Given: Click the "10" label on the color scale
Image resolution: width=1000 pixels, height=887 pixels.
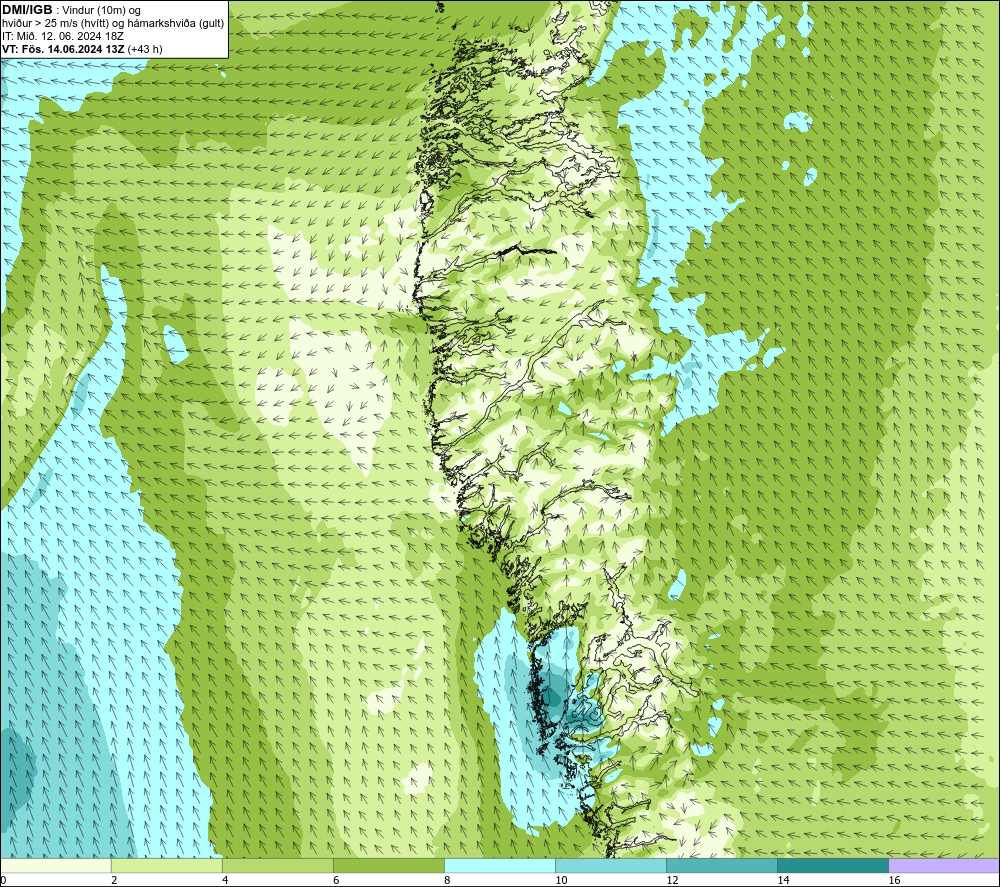Looking at the screenshot, I should tap(561, 881).
